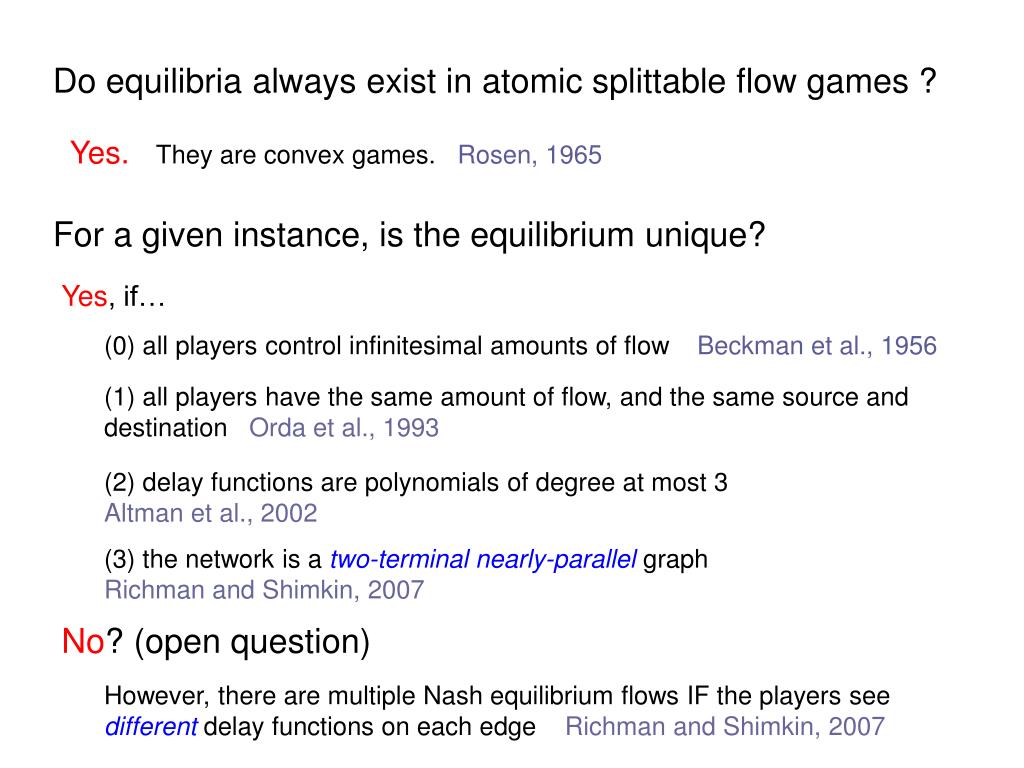
Task: Select the final Richman and Shimkin, 2007 citation
Action: tap(725, 727)
